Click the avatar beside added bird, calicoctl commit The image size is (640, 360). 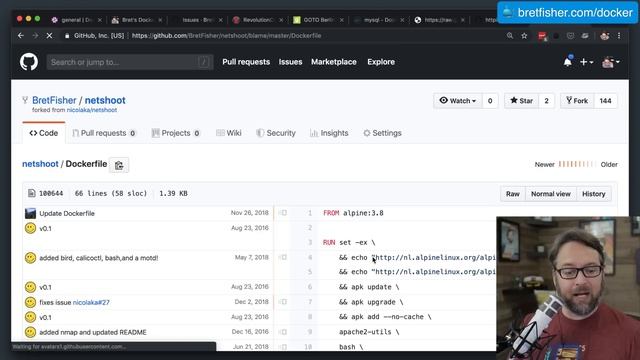[30, 258]
